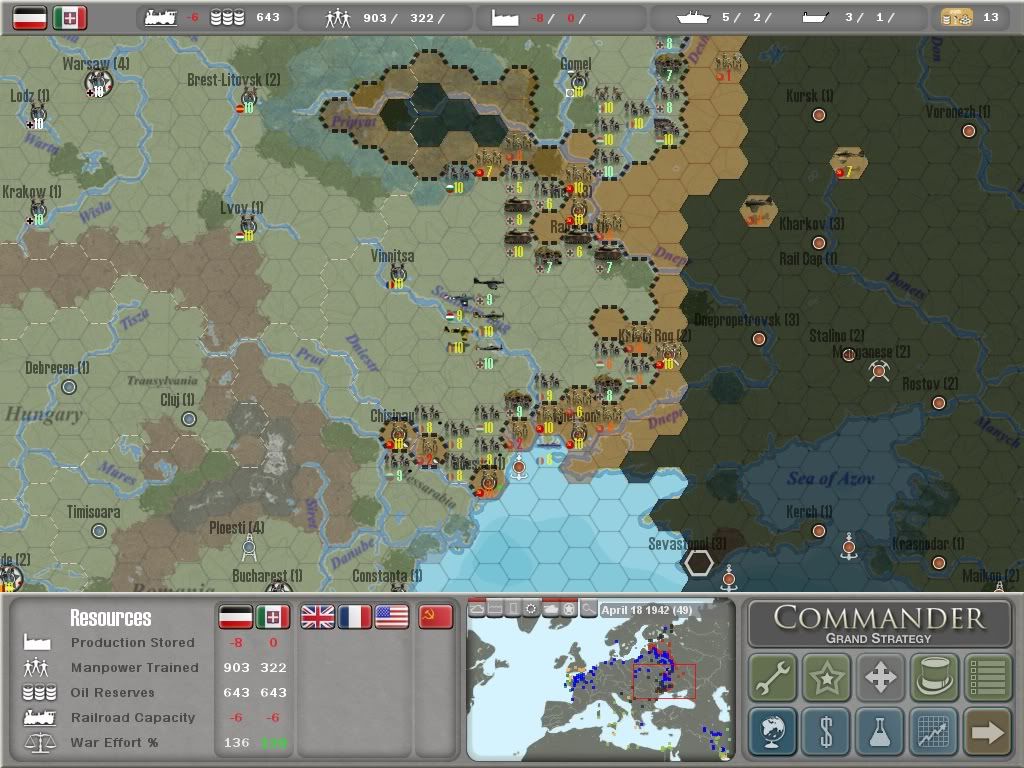Select the unit at Krakow (1)
The height and width of the screenshot is (768, 1024).
(x=38, y=214)
